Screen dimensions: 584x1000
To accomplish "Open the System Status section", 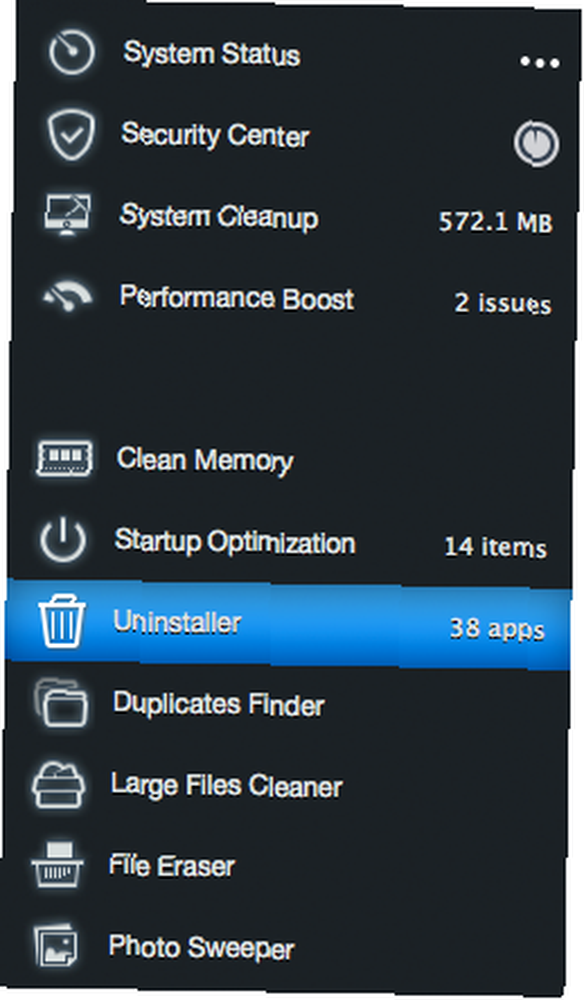I will [x=212, y=54].
